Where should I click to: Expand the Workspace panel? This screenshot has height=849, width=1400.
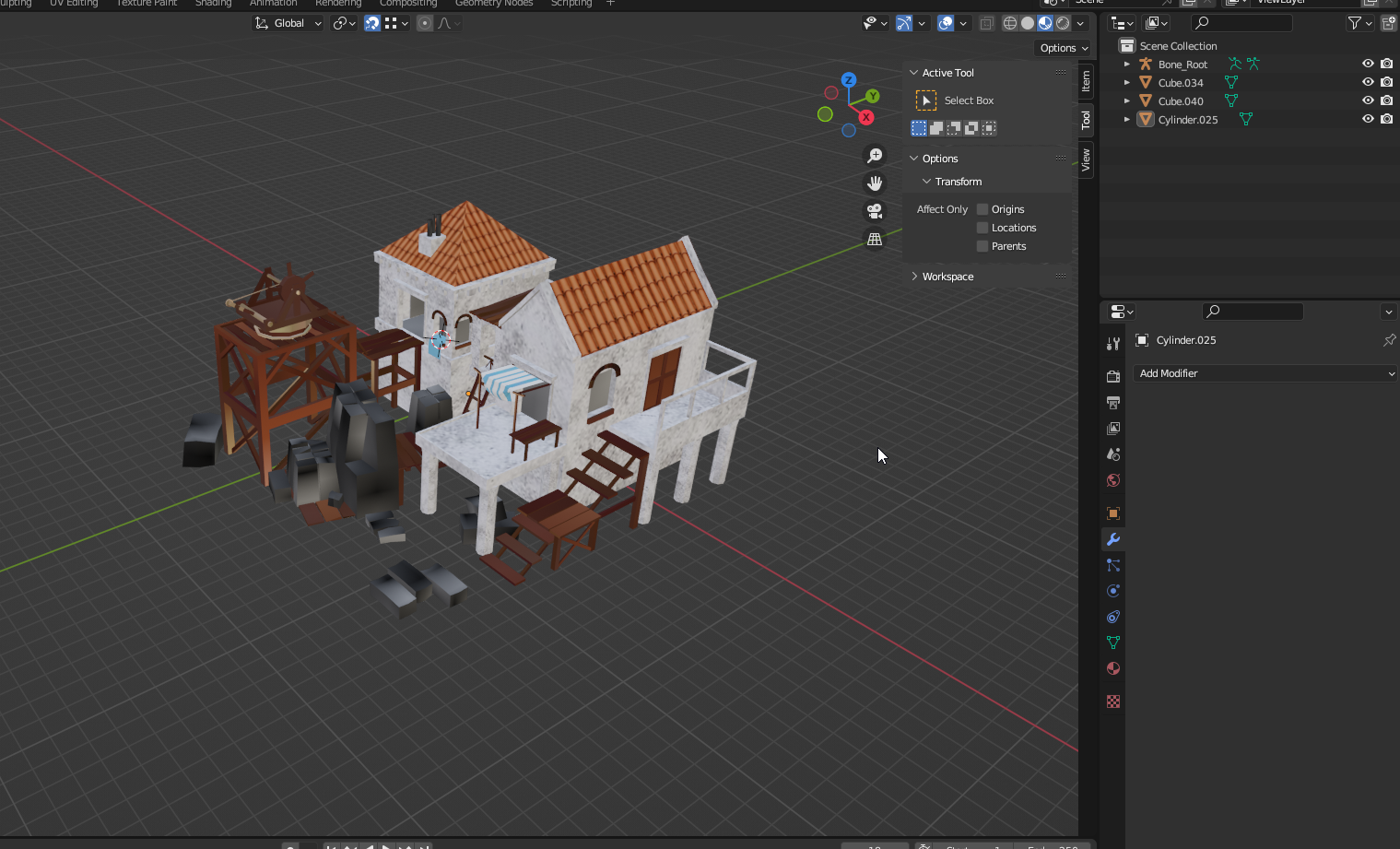(947, 277)
